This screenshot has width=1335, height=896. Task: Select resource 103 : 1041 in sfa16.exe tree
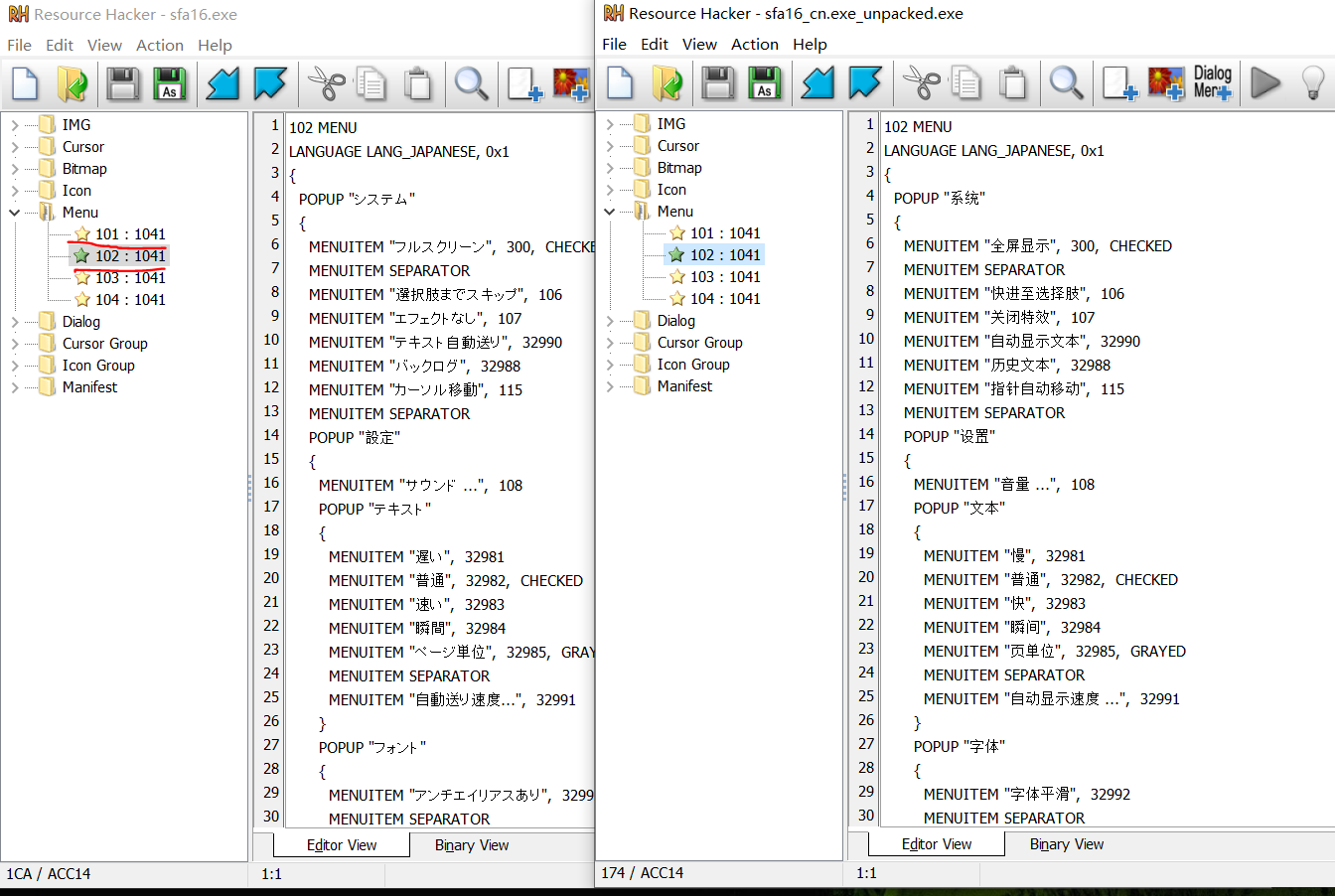130,278
